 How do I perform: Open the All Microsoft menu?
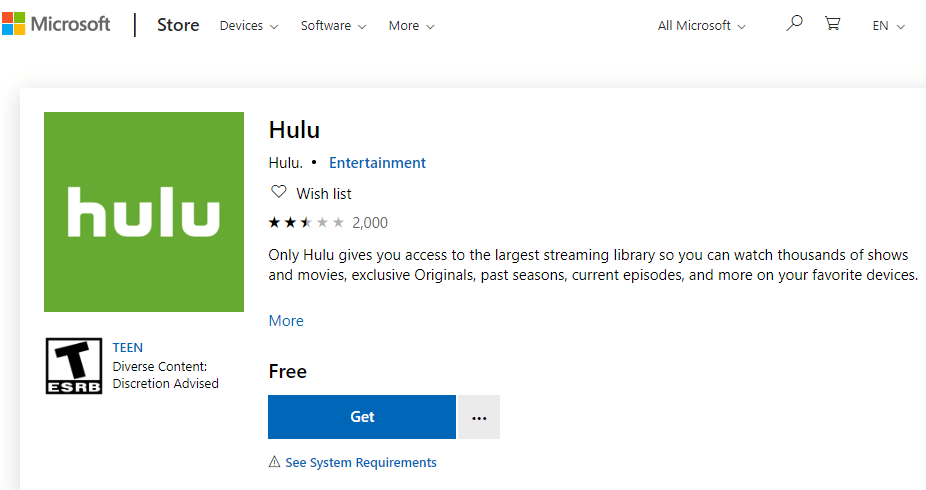pyautogui.click(x=701, y=26)
